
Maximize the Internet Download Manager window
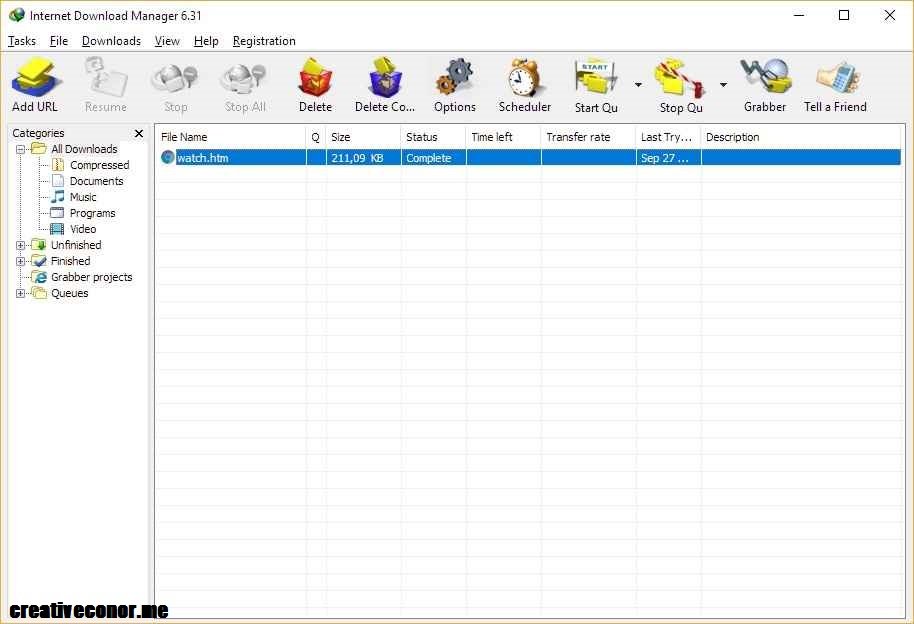point(843,15)
